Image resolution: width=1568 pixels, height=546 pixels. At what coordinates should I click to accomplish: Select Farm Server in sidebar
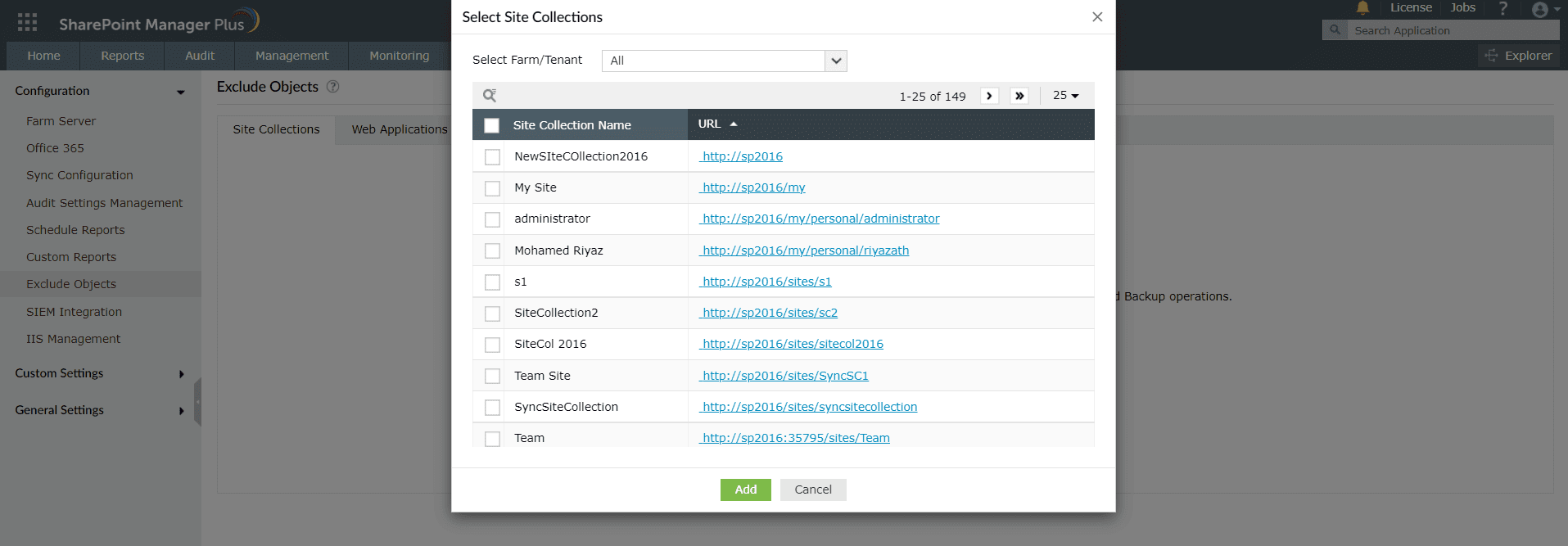click(61, 121)
